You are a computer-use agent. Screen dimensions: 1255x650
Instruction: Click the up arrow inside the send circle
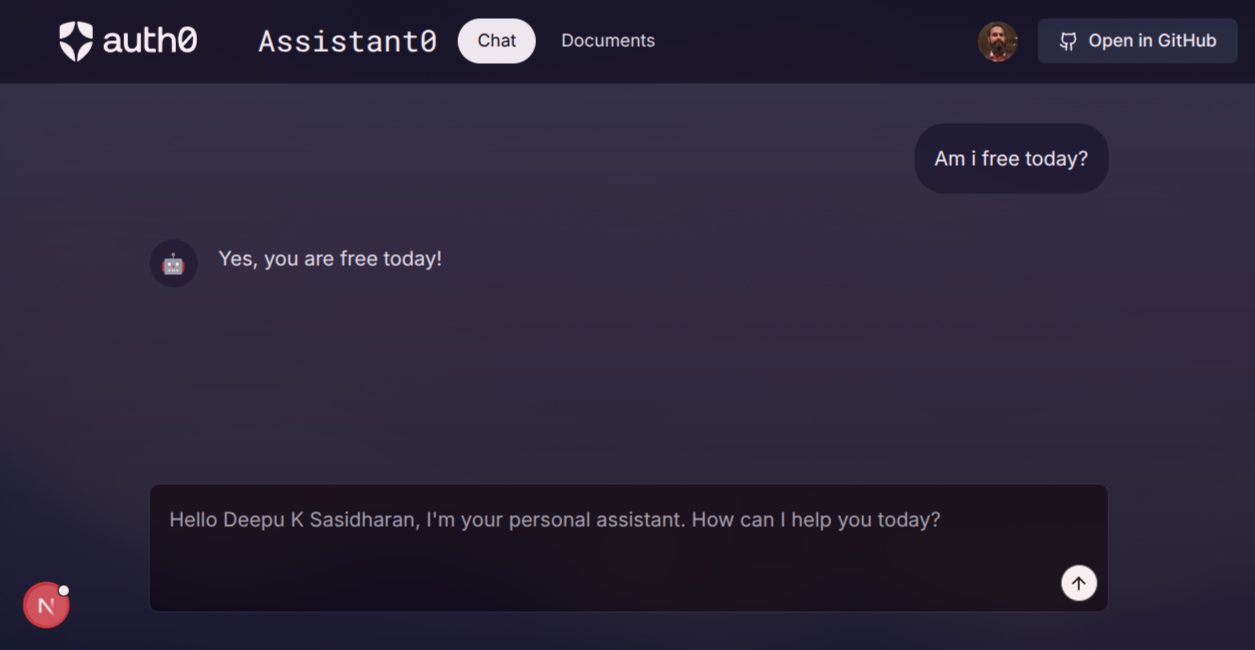[x=1079, y=583]
